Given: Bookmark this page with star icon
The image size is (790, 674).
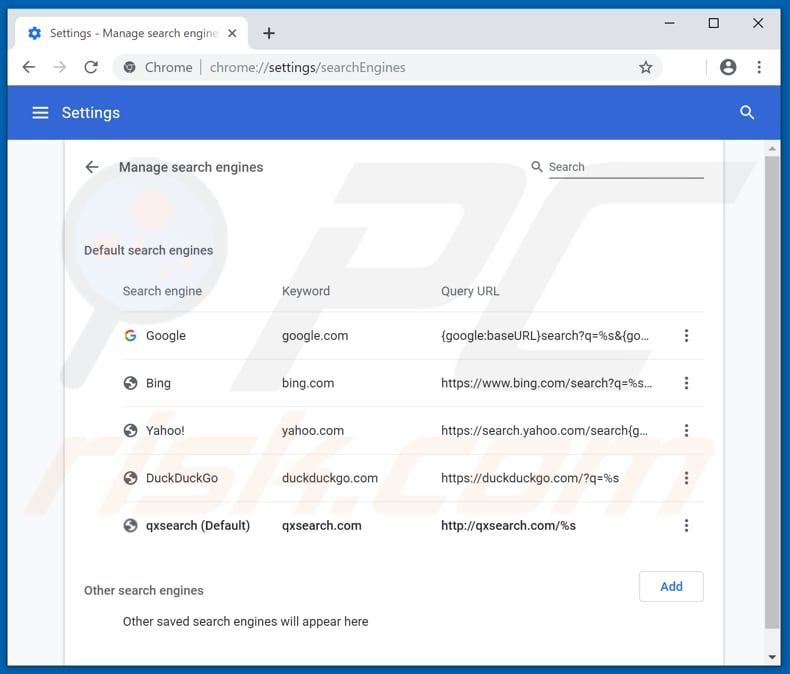Looking at the screenshot, I should pos(645,67).
